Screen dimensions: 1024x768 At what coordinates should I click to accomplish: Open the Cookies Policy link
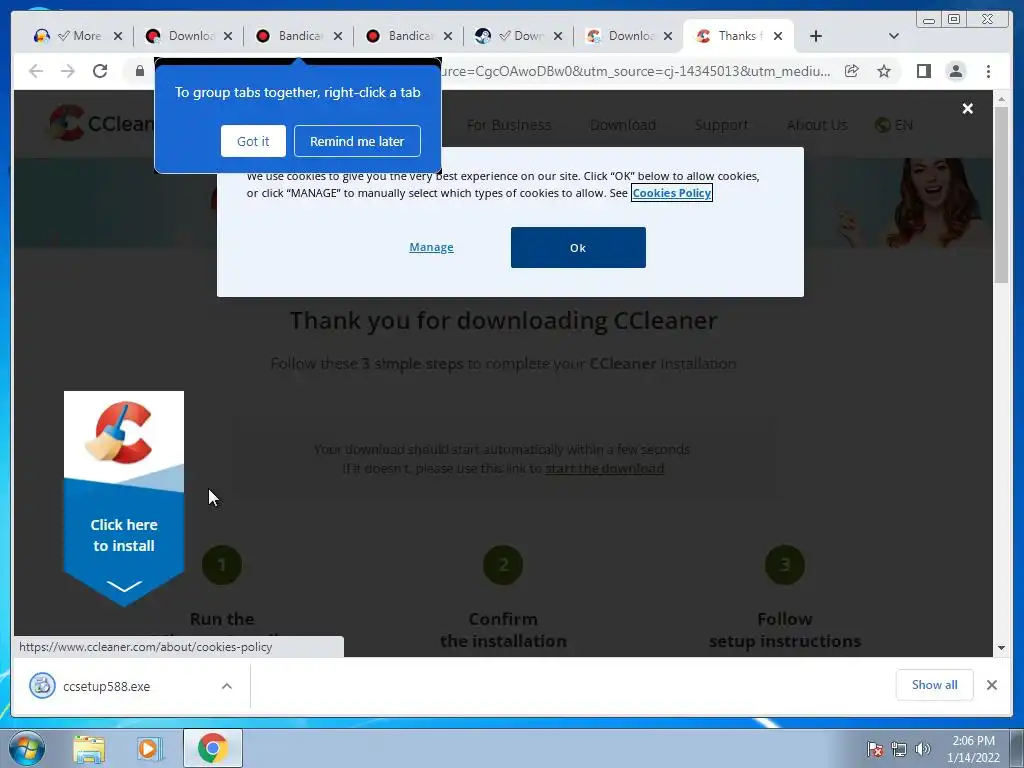tap(671, 193)
